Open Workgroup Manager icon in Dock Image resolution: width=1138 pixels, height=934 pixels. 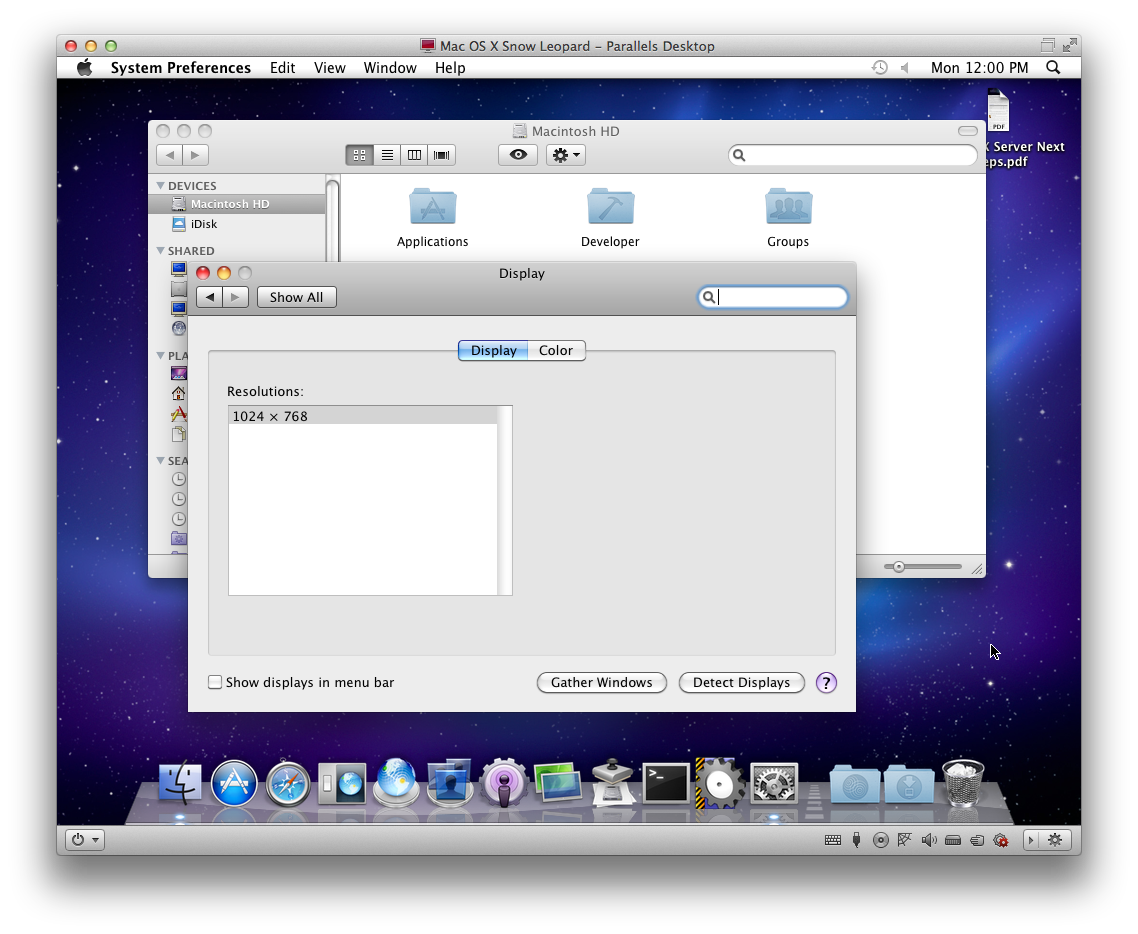click(x=450, y=782)
